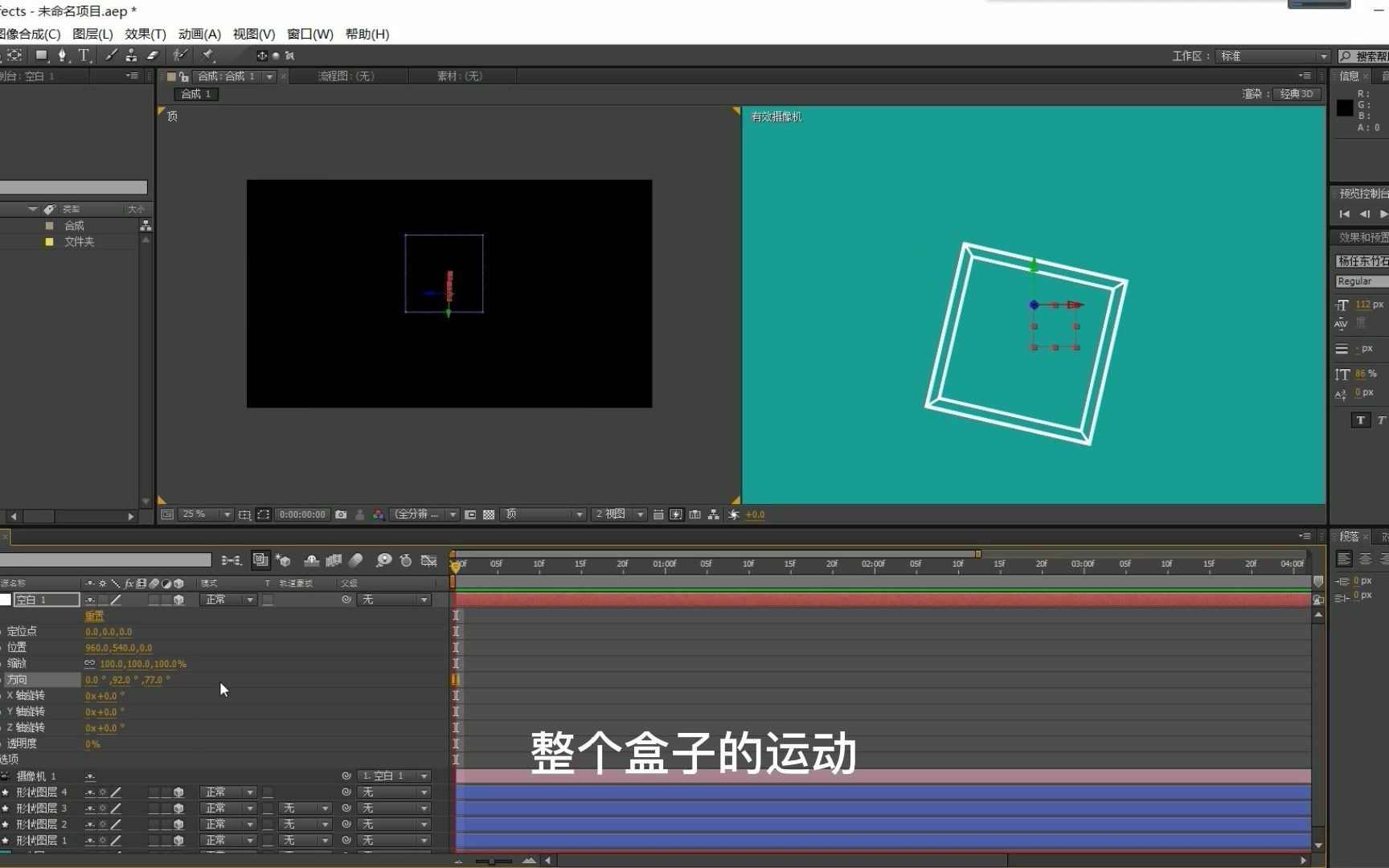Toggle 3D switch for 形状图层 1
This screenshot has height=868, width=1389.
tap(178, 841)
